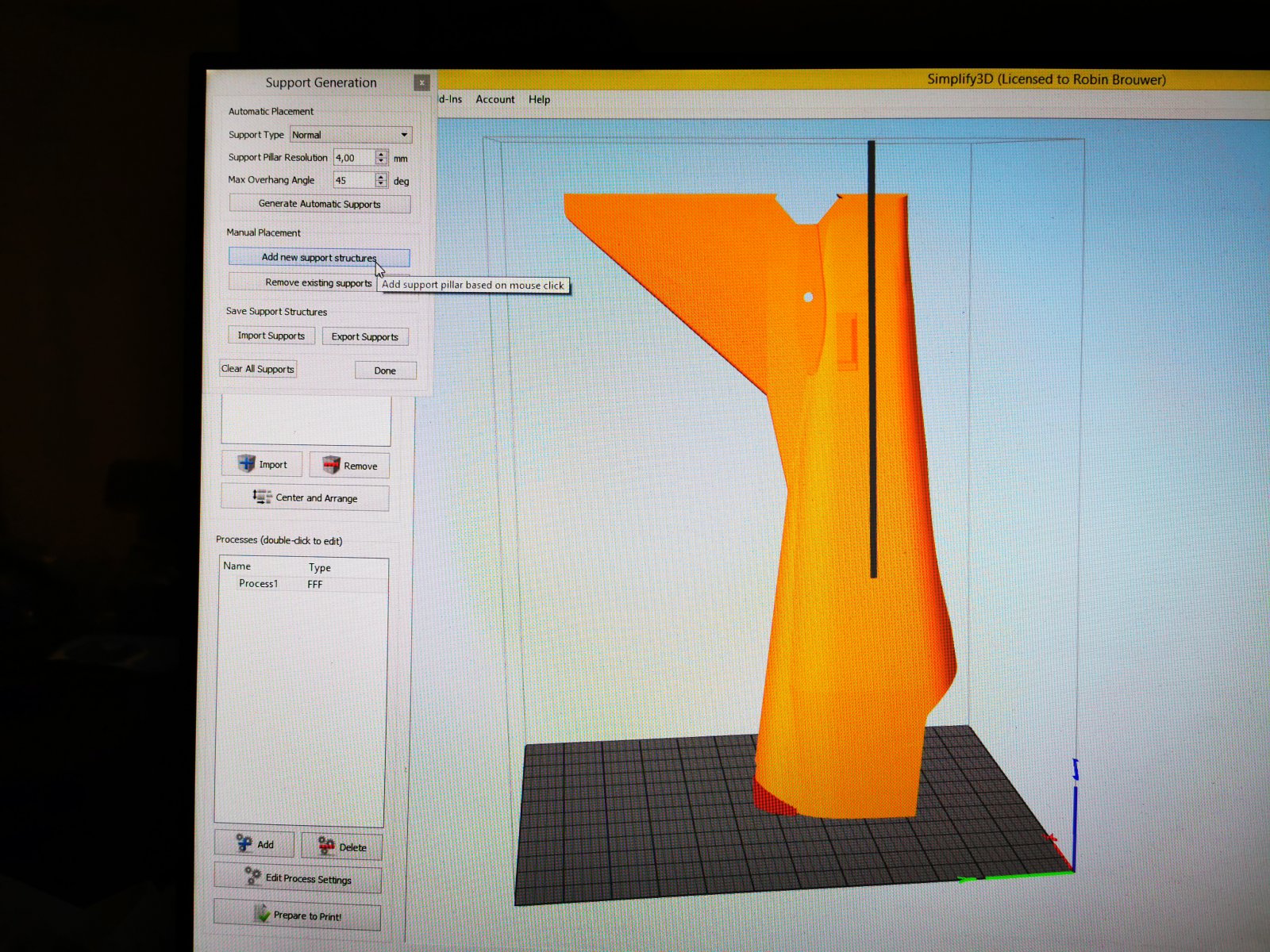1270x952 pixels.
Task: Open the Account menu
Action: click(495, 99)
